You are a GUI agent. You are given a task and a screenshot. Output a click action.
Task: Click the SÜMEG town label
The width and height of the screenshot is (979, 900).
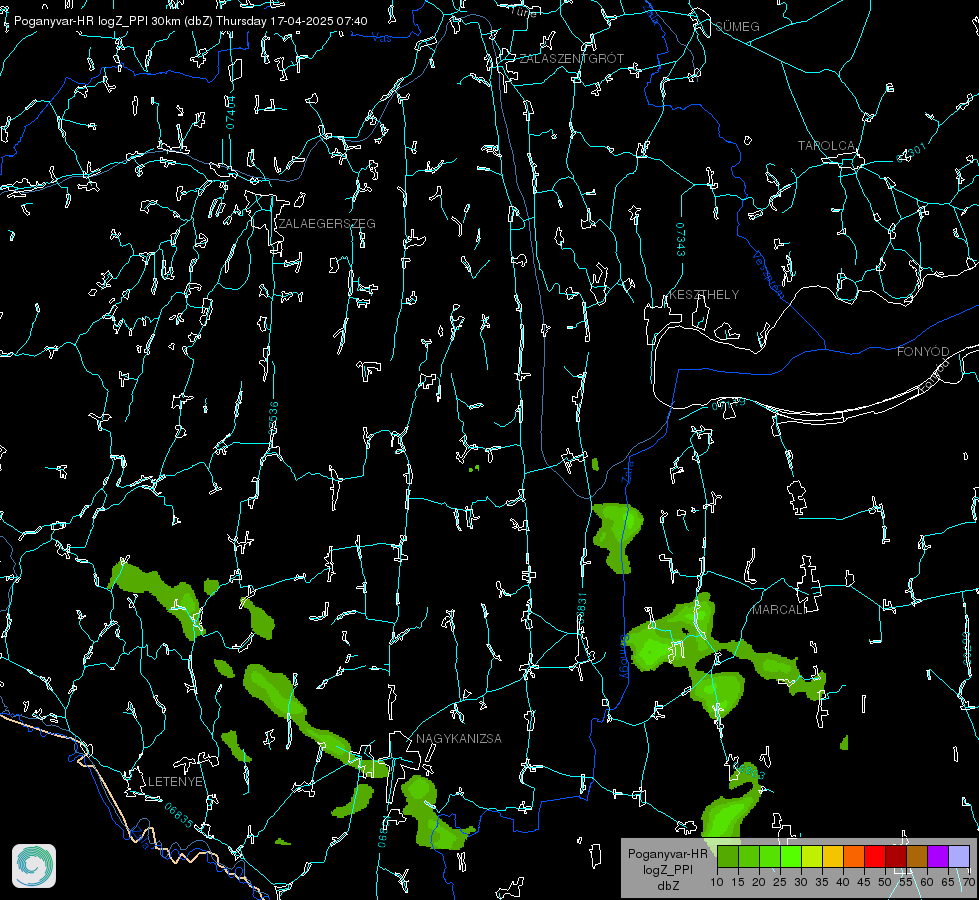pos(737,27)
